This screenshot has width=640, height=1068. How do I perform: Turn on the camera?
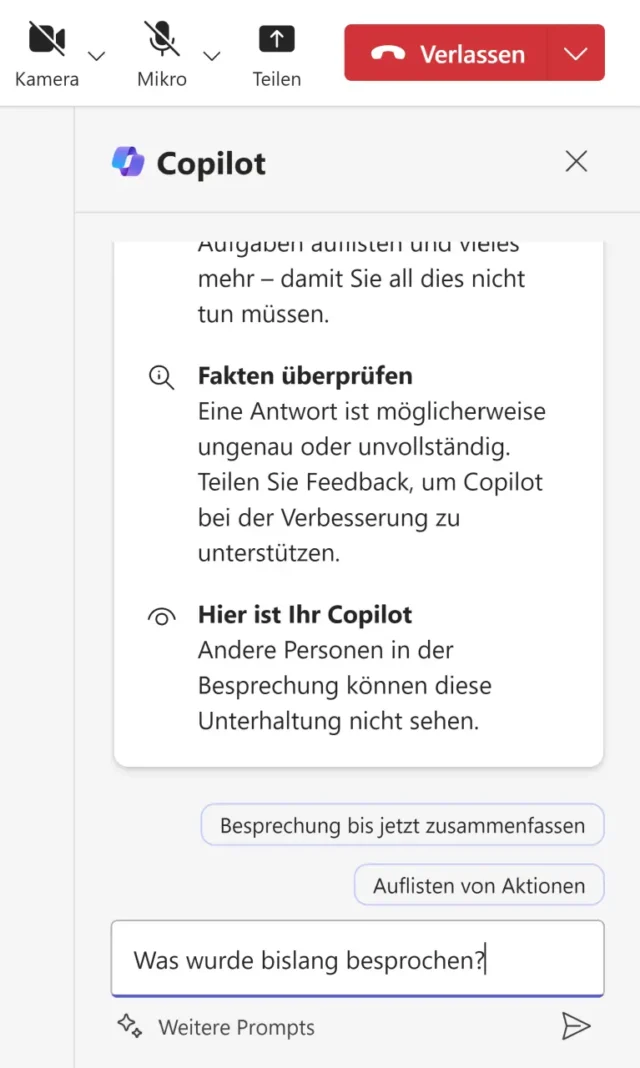pos(46,40)
